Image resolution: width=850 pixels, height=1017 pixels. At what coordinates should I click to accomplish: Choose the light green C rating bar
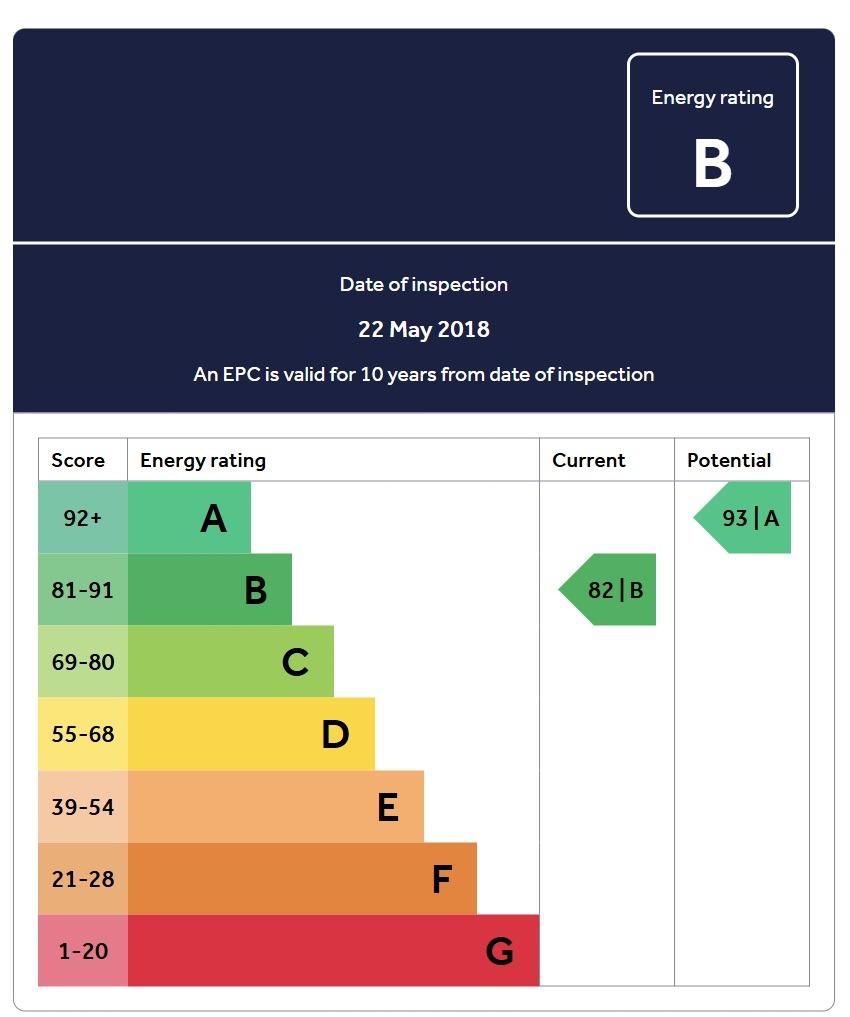[x=231, y=662]
